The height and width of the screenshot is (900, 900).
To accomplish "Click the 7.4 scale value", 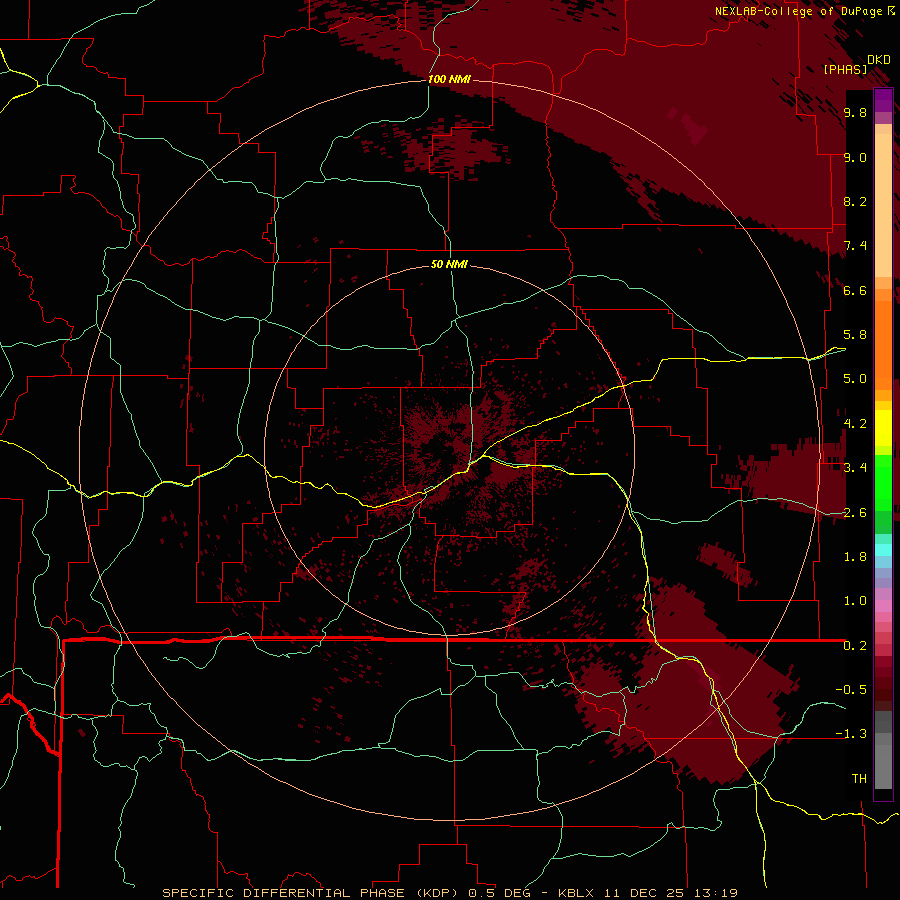I will [x=855, y=246].
